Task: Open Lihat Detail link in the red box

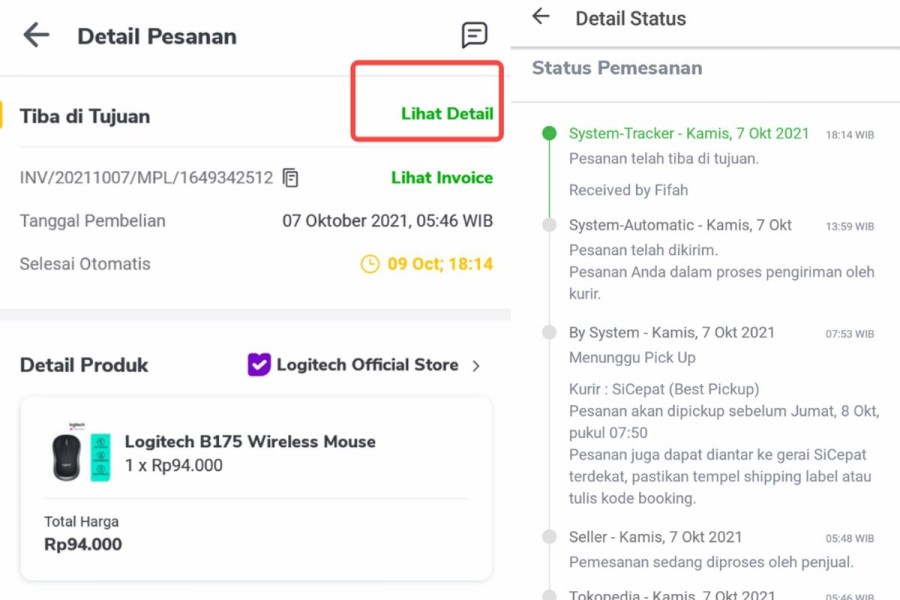Action: coord(446,113)
